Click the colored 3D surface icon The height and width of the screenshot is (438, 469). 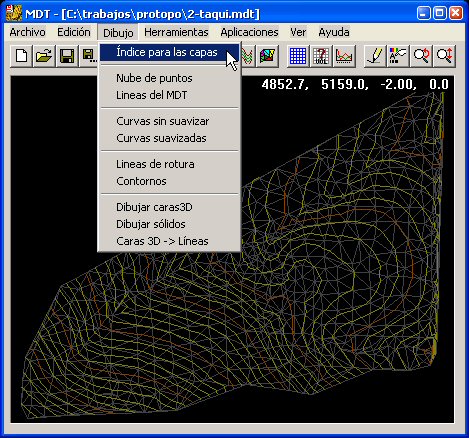[267, 56]
